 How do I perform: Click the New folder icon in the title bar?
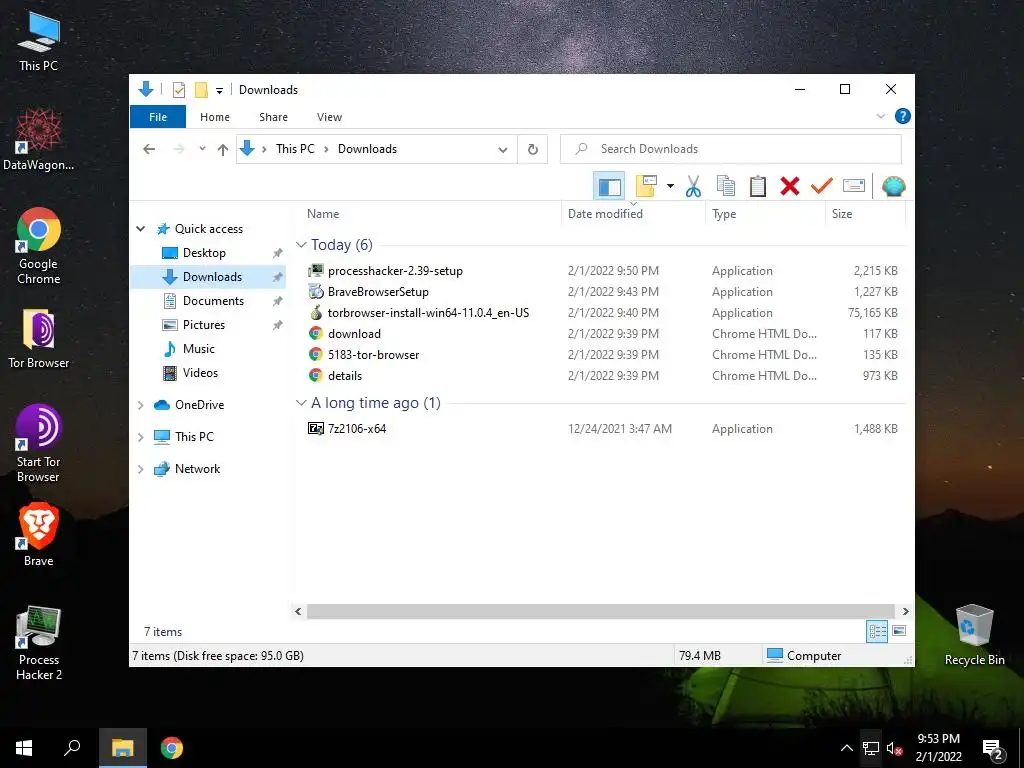pyautogui.click(x=201, y=89)
